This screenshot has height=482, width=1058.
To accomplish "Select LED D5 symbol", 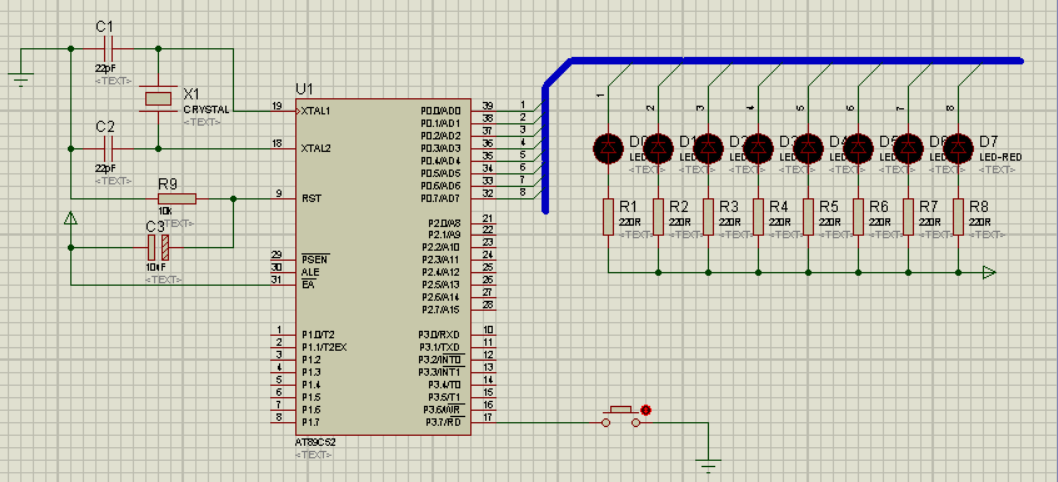I will coord(858,149).
